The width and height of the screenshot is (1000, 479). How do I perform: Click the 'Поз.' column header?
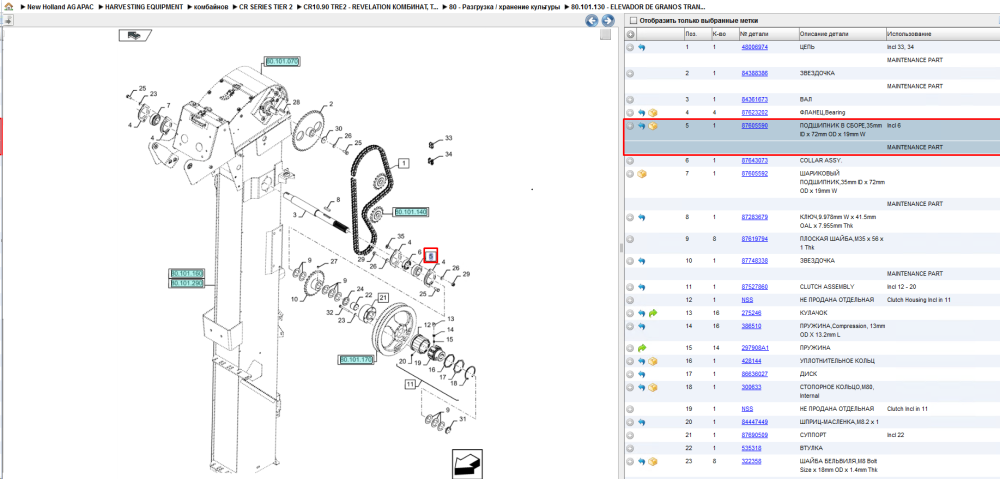691,34
